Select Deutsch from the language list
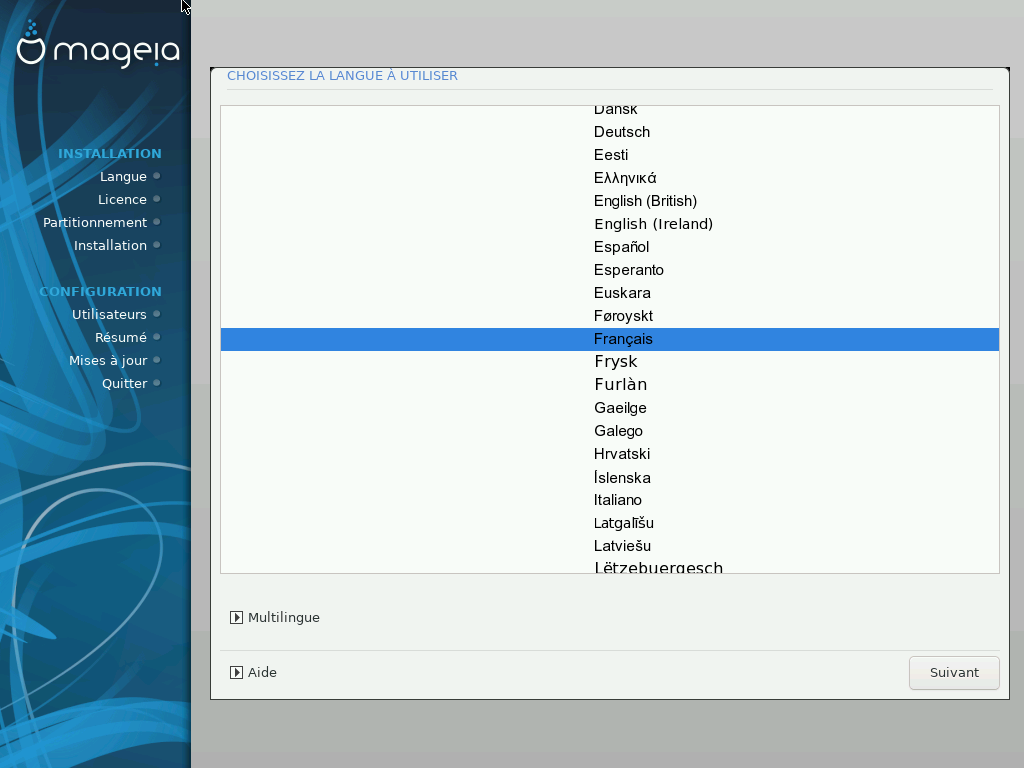Image resolution: width=1024 pixels, height=768 pixels. pyautogui.click(x=610, y=132)
